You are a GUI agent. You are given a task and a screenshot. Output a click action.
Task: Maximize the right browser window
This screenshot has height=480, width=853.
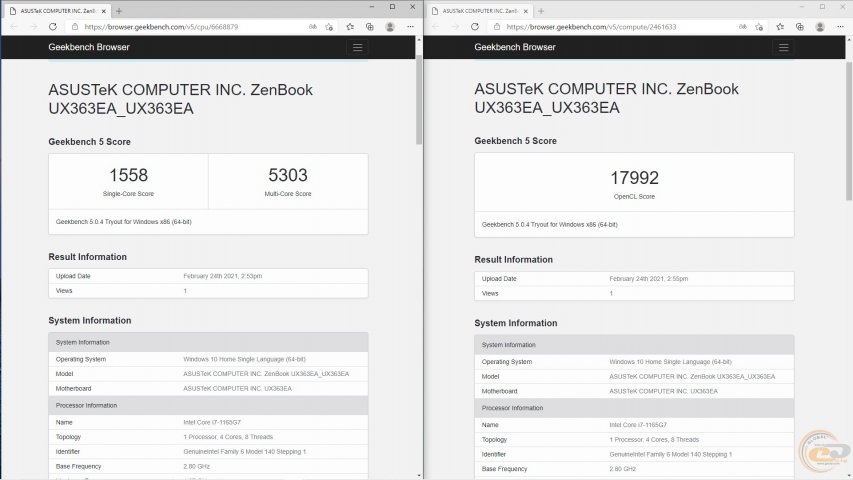[x=823, y=7]
